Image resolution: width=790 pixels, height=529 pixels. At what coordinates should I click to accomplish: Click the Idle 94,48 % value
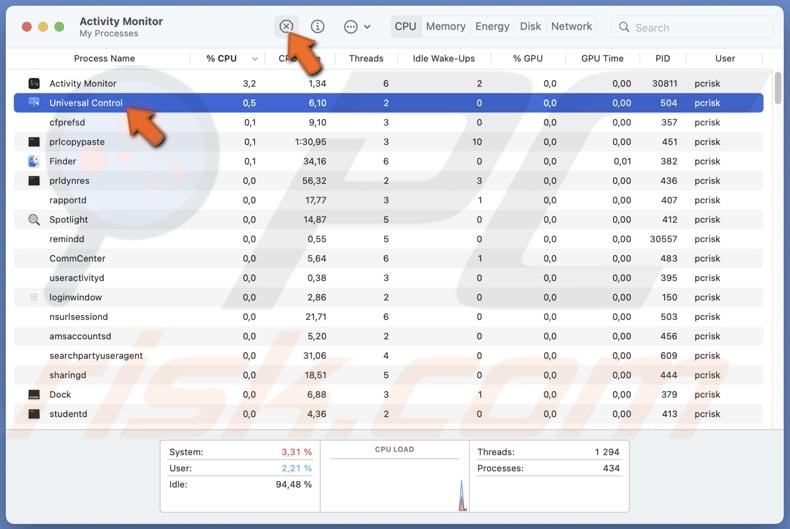294,485
